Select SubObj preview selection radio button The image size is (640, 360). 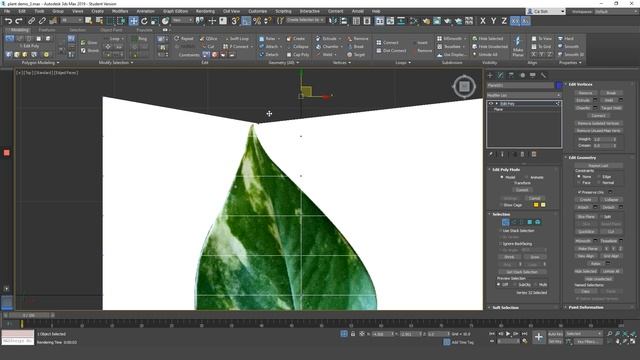(x=515, y=284)
